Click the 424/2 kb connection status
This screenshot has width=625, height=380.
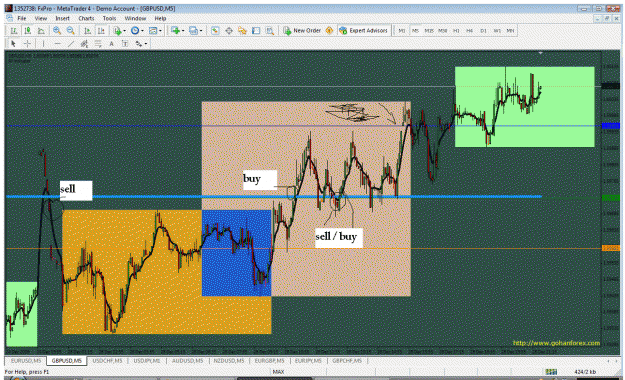click(x=585, y=372)
